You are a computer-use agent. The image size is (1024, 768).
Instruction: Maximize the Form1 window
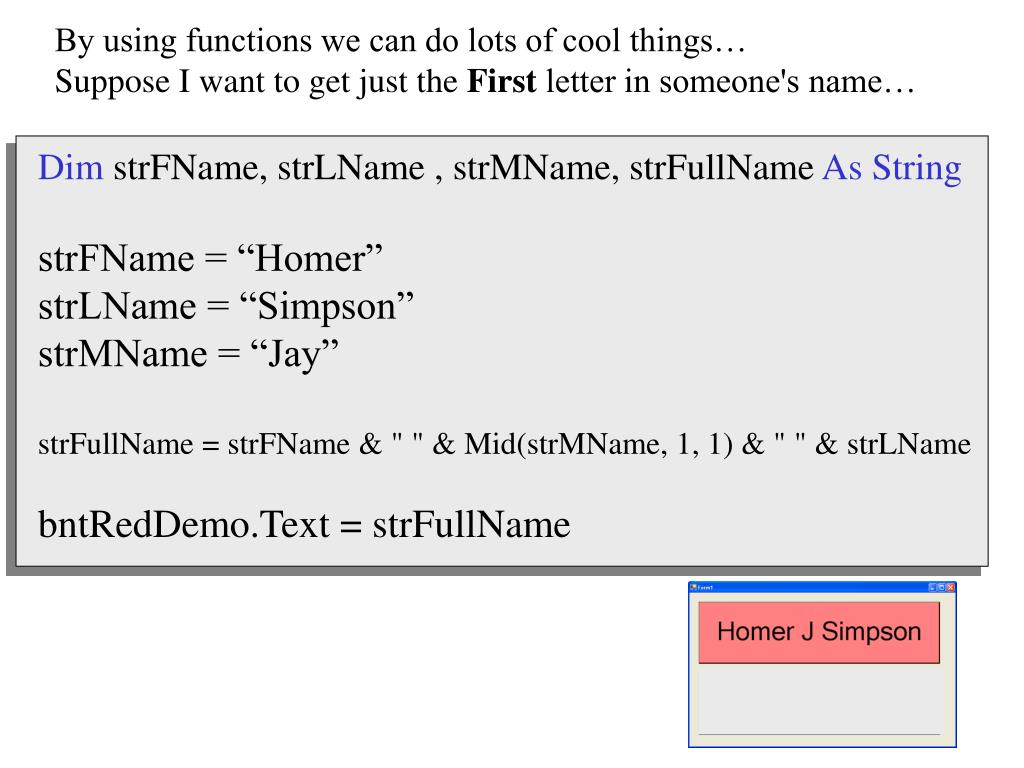pyautogui.click(x=942, y=588)
